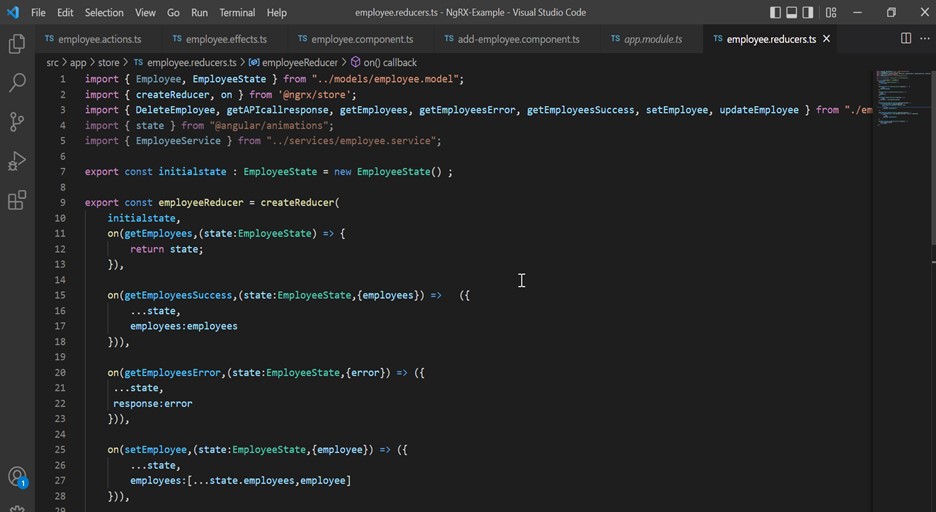The image size is (936, 512).
Task: Toggle the bottom panel visibility
Action: [x=792, y=13]
